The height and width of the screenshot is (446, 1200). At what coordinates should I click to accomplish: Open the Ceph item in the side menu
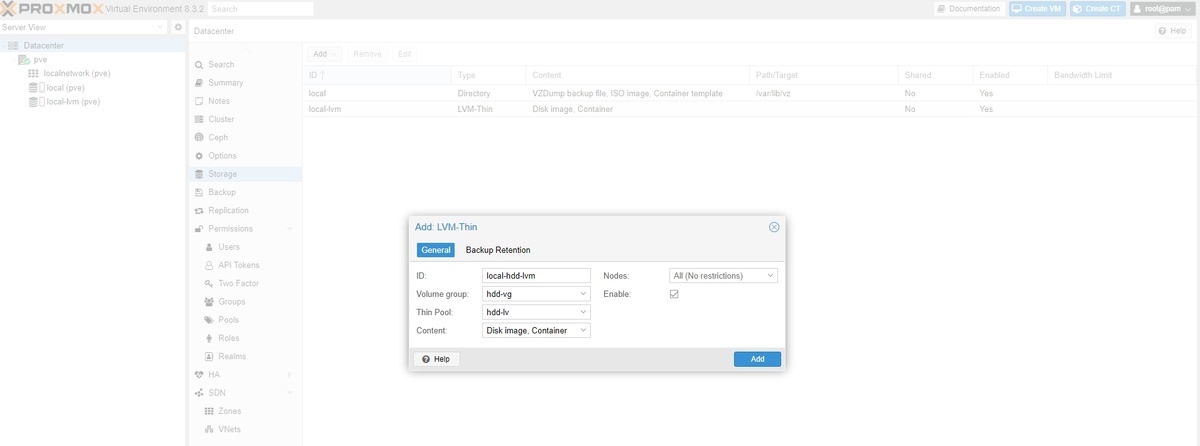pos(219,137)
